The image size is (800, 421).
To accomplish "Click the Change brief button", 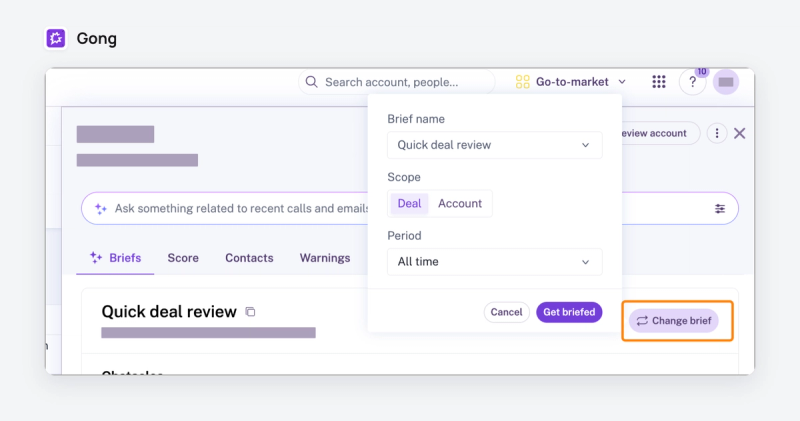I will (x=673, y=320).
